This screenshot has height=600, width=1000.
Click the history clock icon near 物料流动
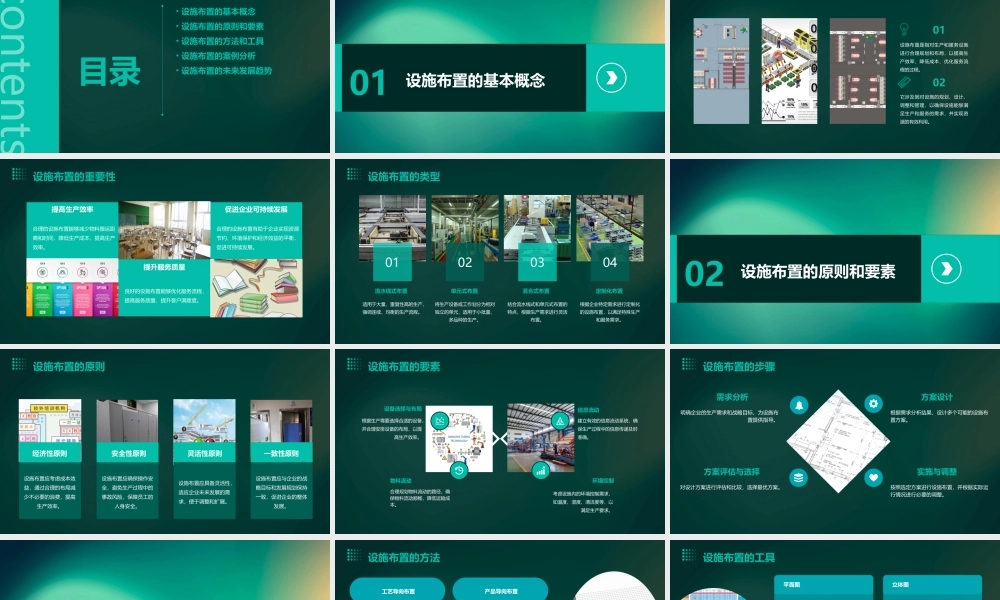pyautogui.click(x=459, y=471)
